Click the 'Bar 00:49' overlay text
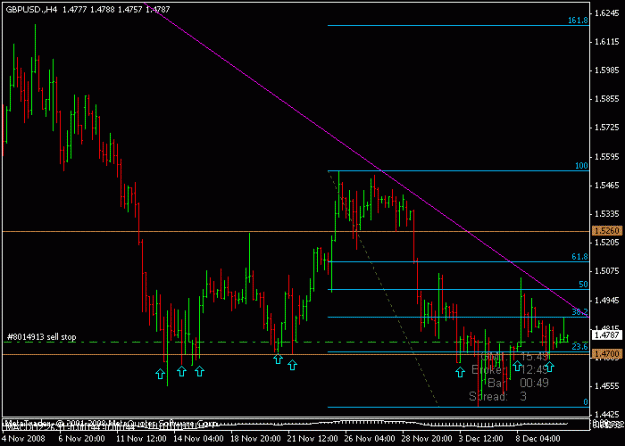This screenshot has height=446, width=625. (518, 383)
